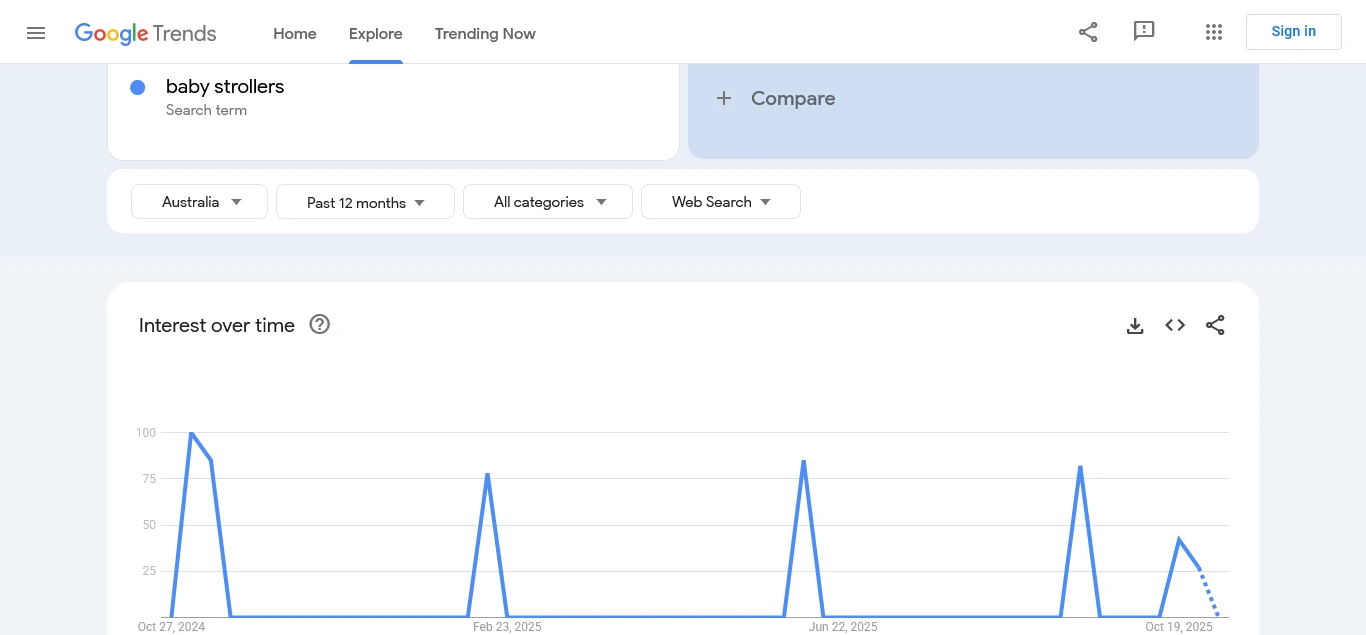1366x635 pixels.
Task: Open the Google apps grid
Action: coord(1214,32)
